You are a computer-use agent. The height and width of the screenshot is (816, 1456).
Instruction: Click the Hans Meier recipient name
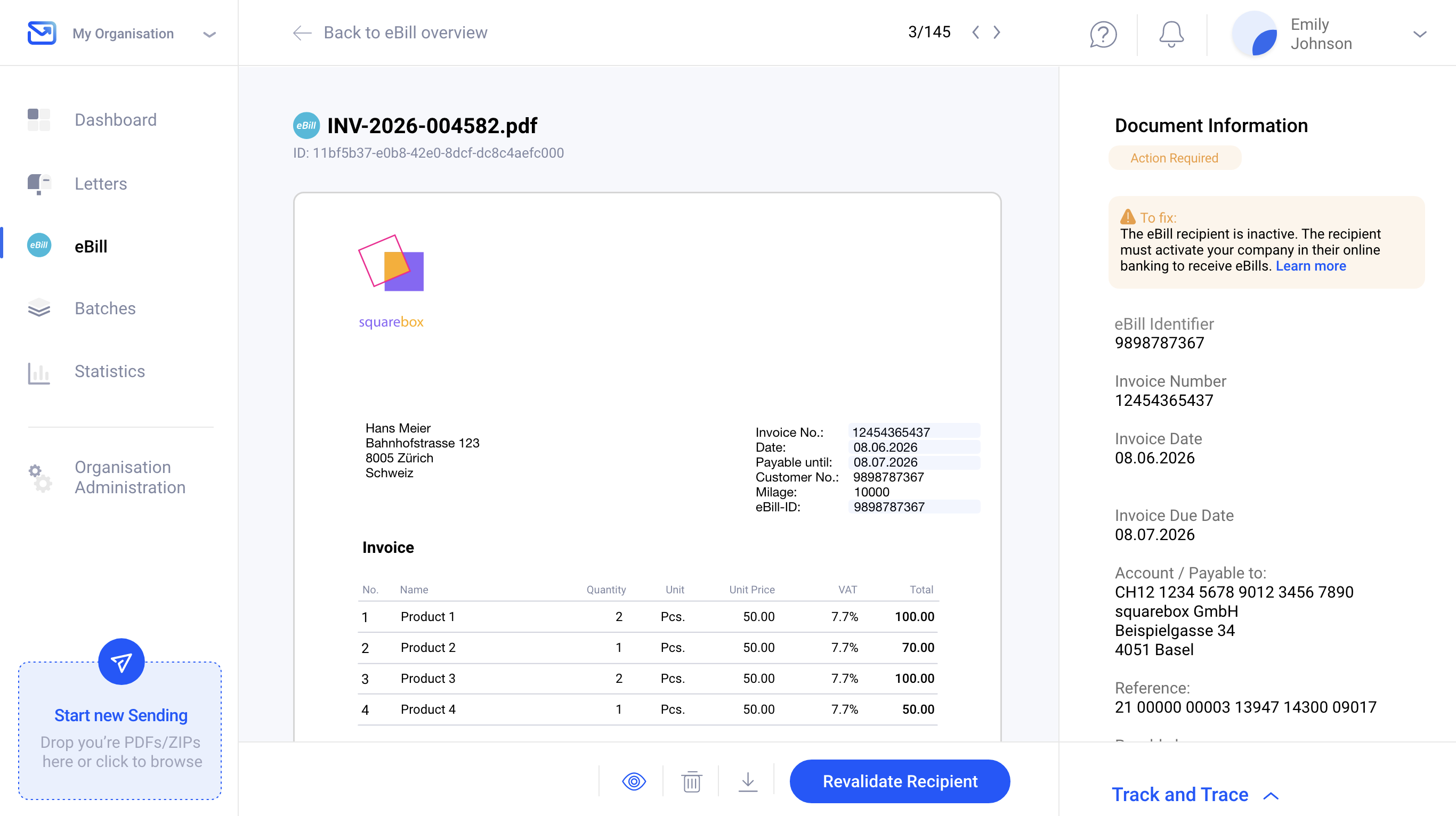coord(398,428)
